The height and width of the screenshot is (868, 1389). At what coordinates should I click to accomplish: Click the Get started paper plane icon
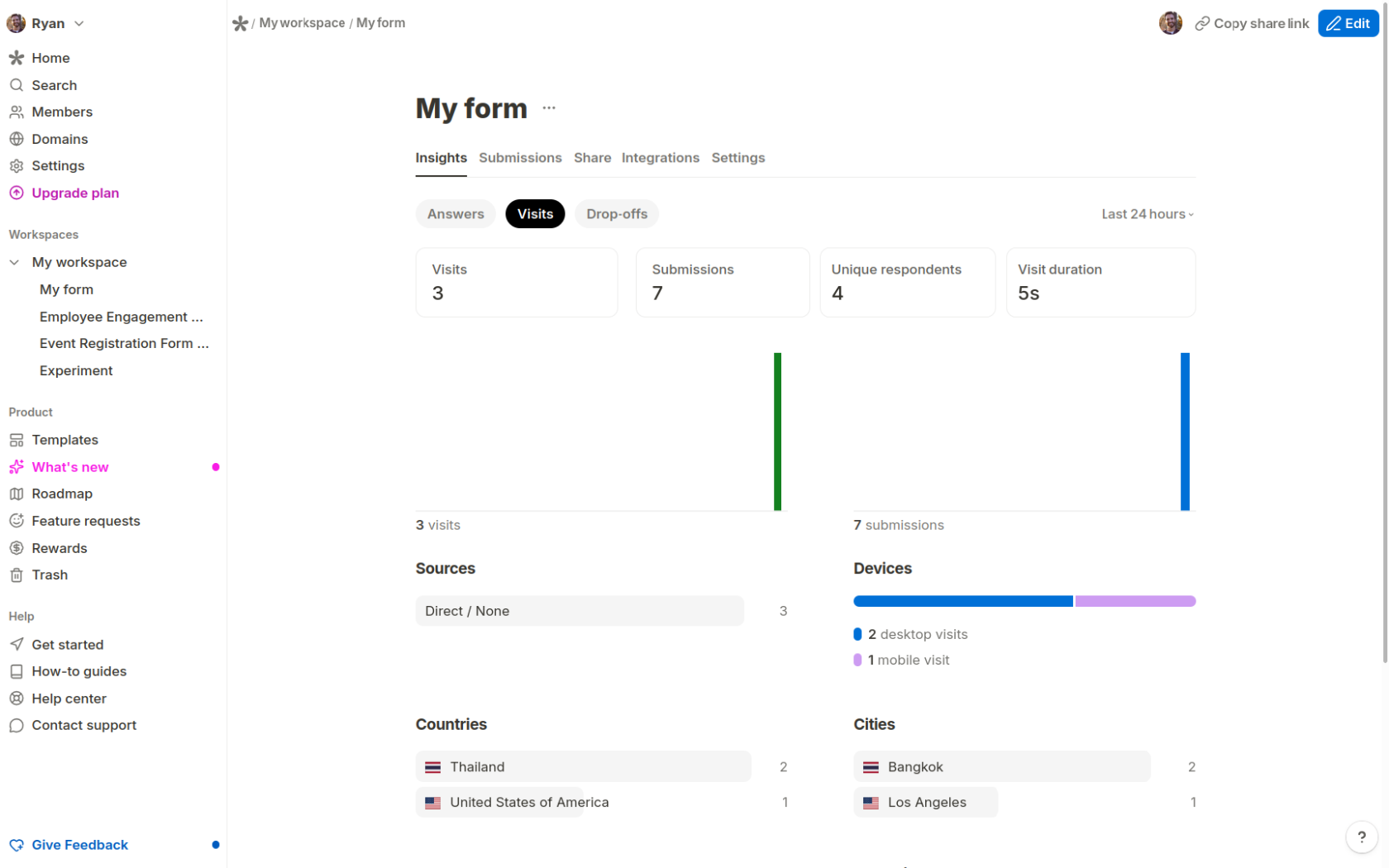(17, 645)
